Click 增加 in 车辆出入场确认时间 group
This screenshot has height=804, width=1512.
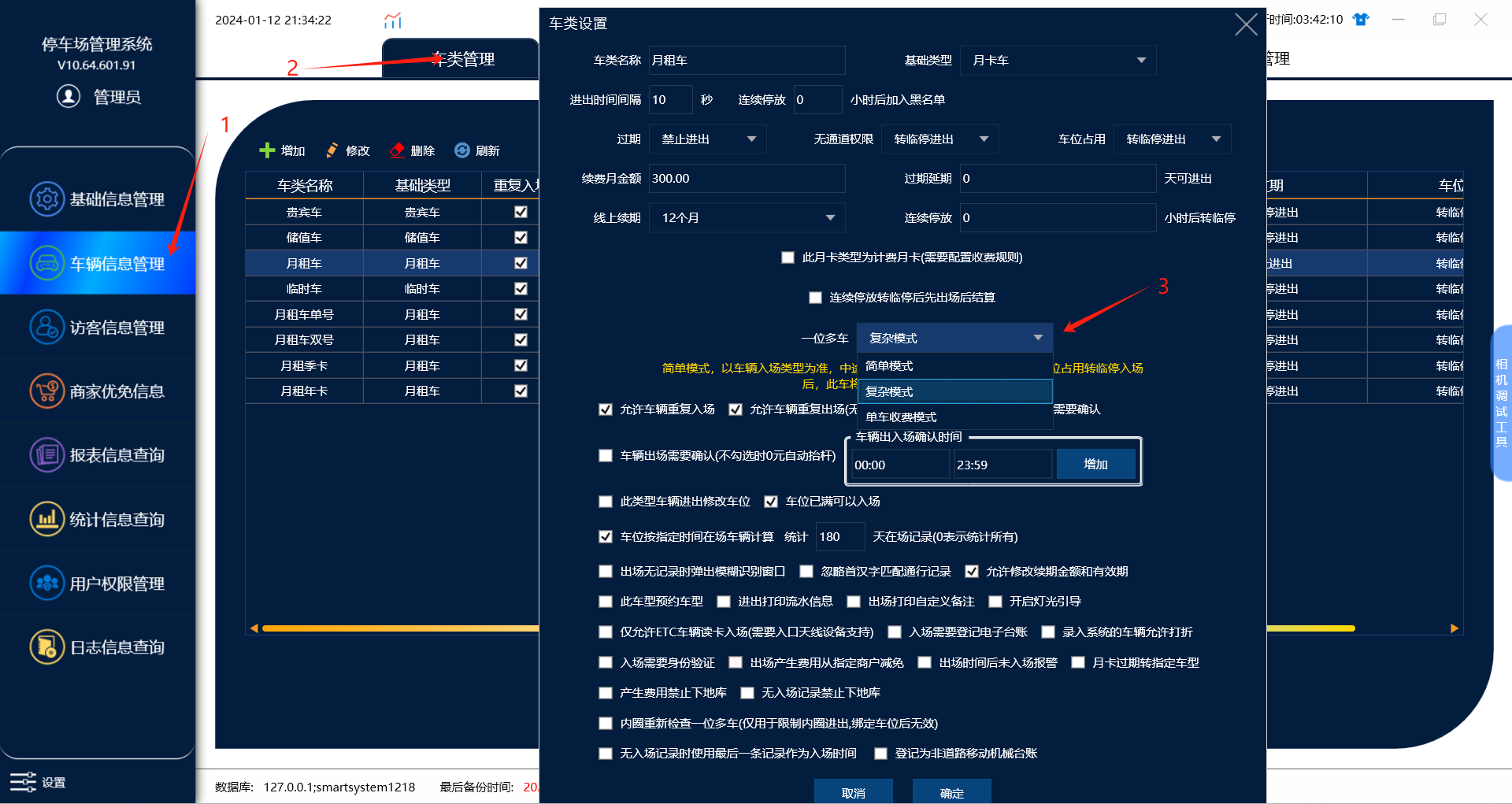click(x=1095, y=465)
